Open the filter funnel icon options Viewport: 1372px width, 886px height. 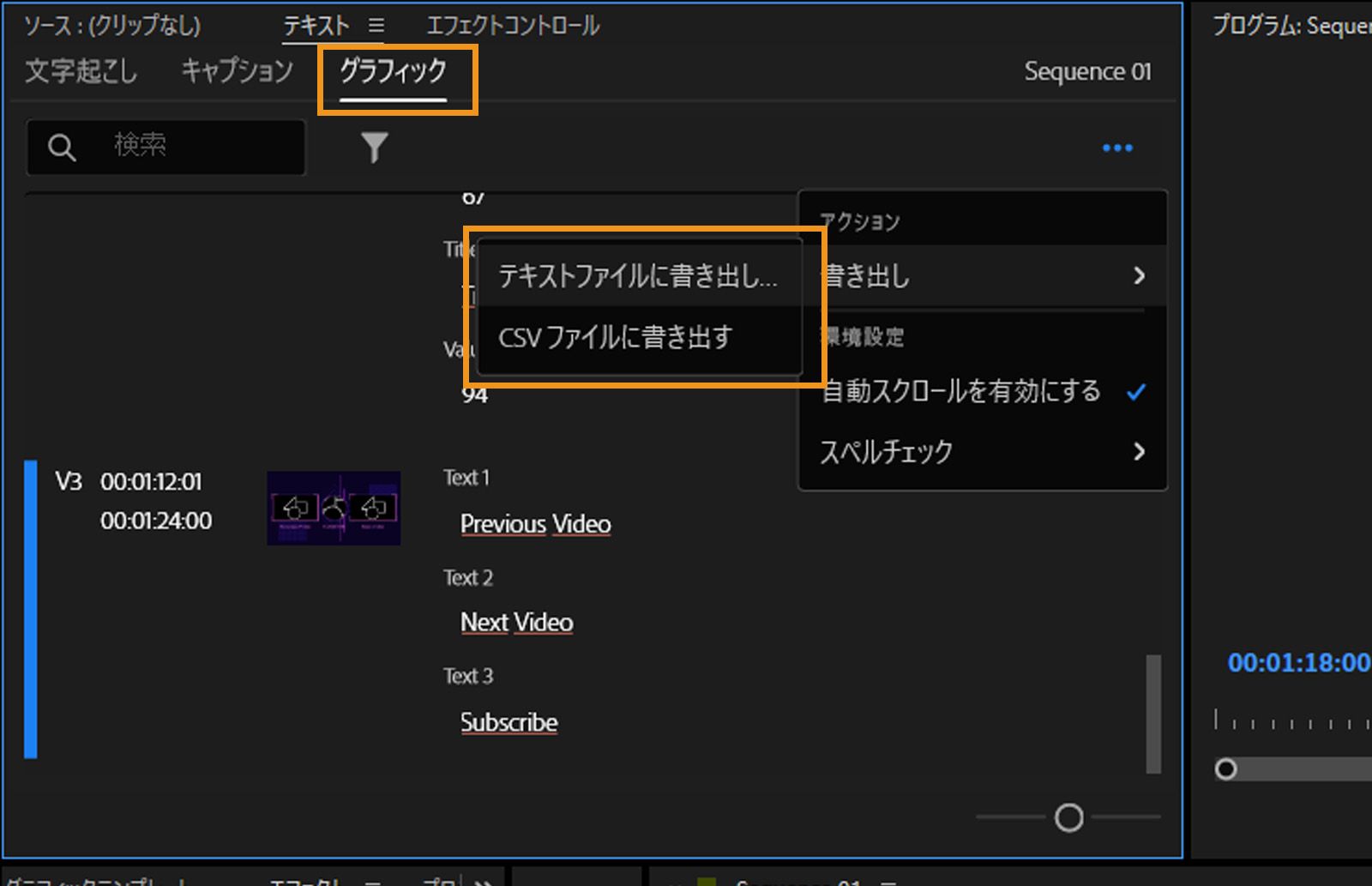pyautogui.click(x=375, y=147)
